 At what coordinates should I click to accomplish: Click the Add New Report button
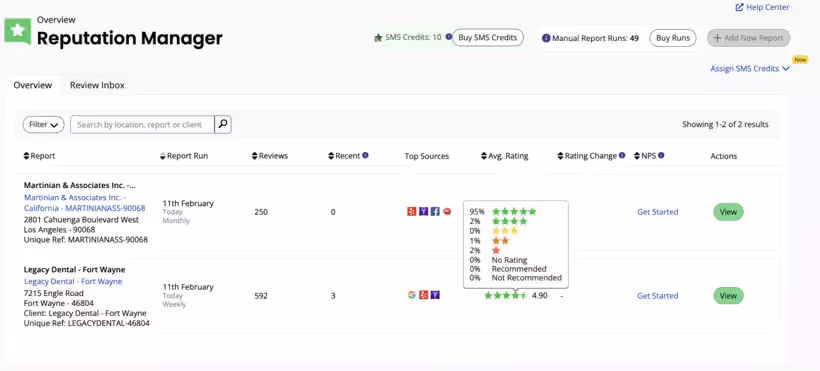(748, 38)
